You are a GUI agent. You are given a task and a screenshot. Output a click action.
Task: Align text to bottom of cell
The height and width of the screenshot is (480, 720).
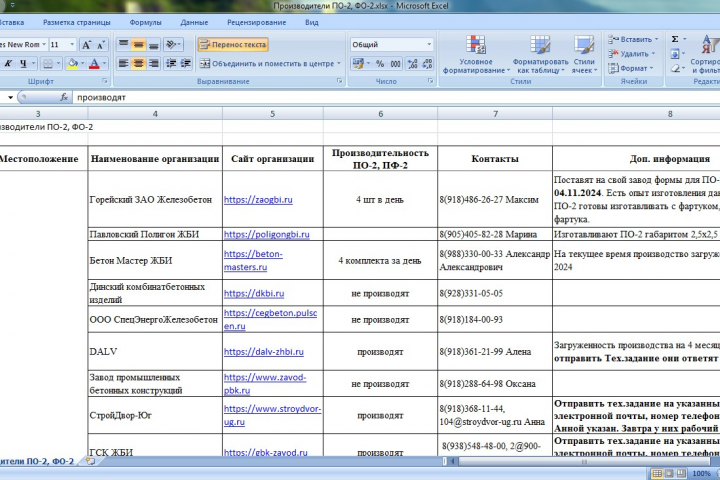coord(153,45)
